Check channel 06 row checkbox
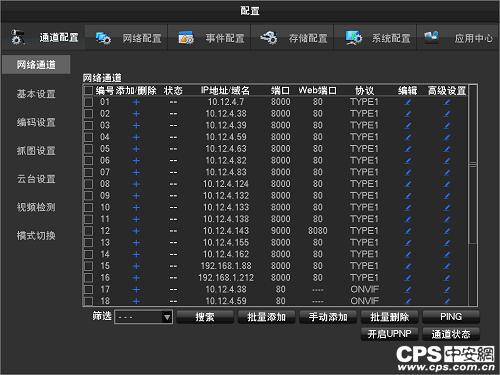Viewport: 500px width, 375px height. click(88, 161)
